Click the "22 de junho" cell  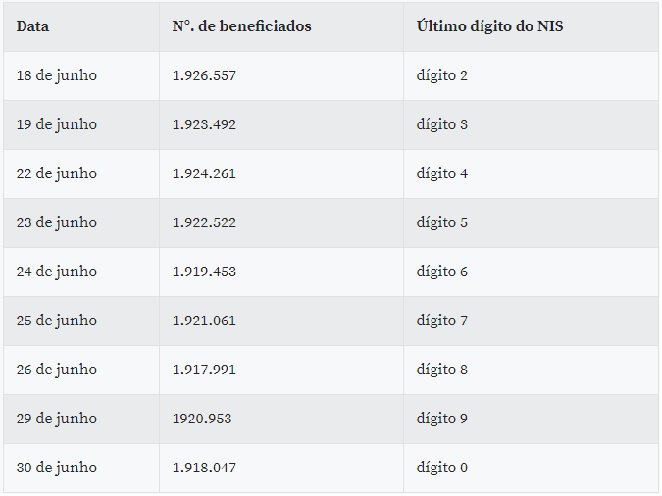tap(57, 173)
